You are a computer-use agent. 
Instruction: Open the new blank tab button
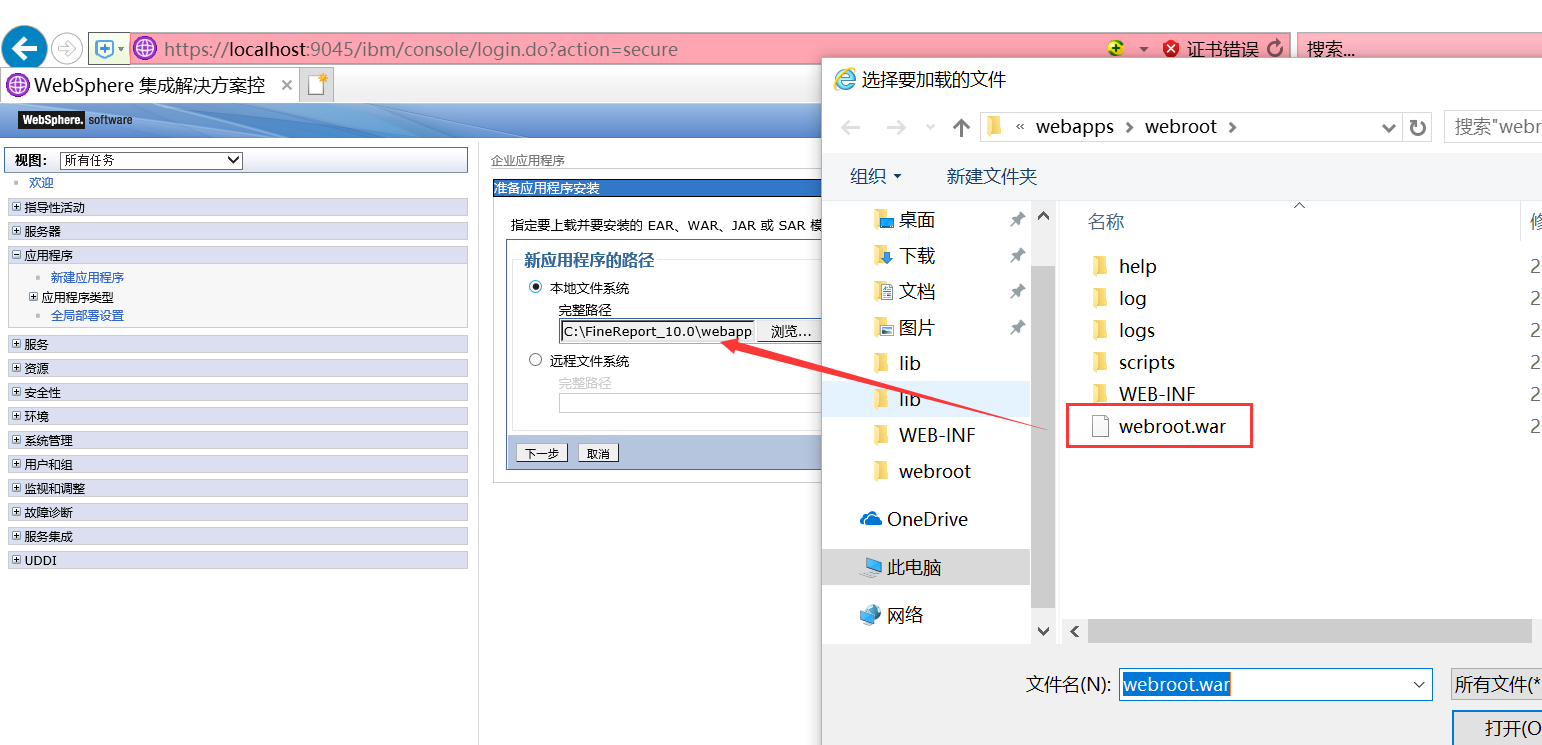click(x=317, y=85)
